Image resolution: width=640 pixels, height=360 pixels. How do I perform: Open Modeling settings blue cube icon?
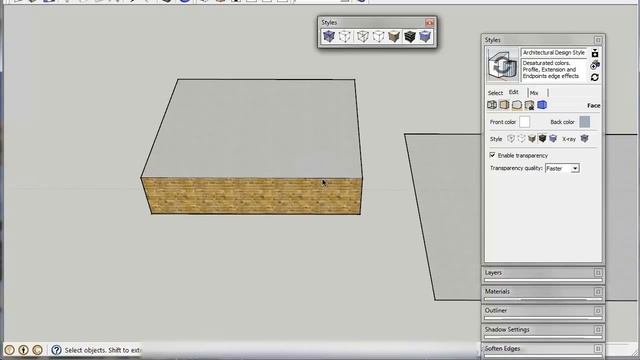[x=542, y=105]
